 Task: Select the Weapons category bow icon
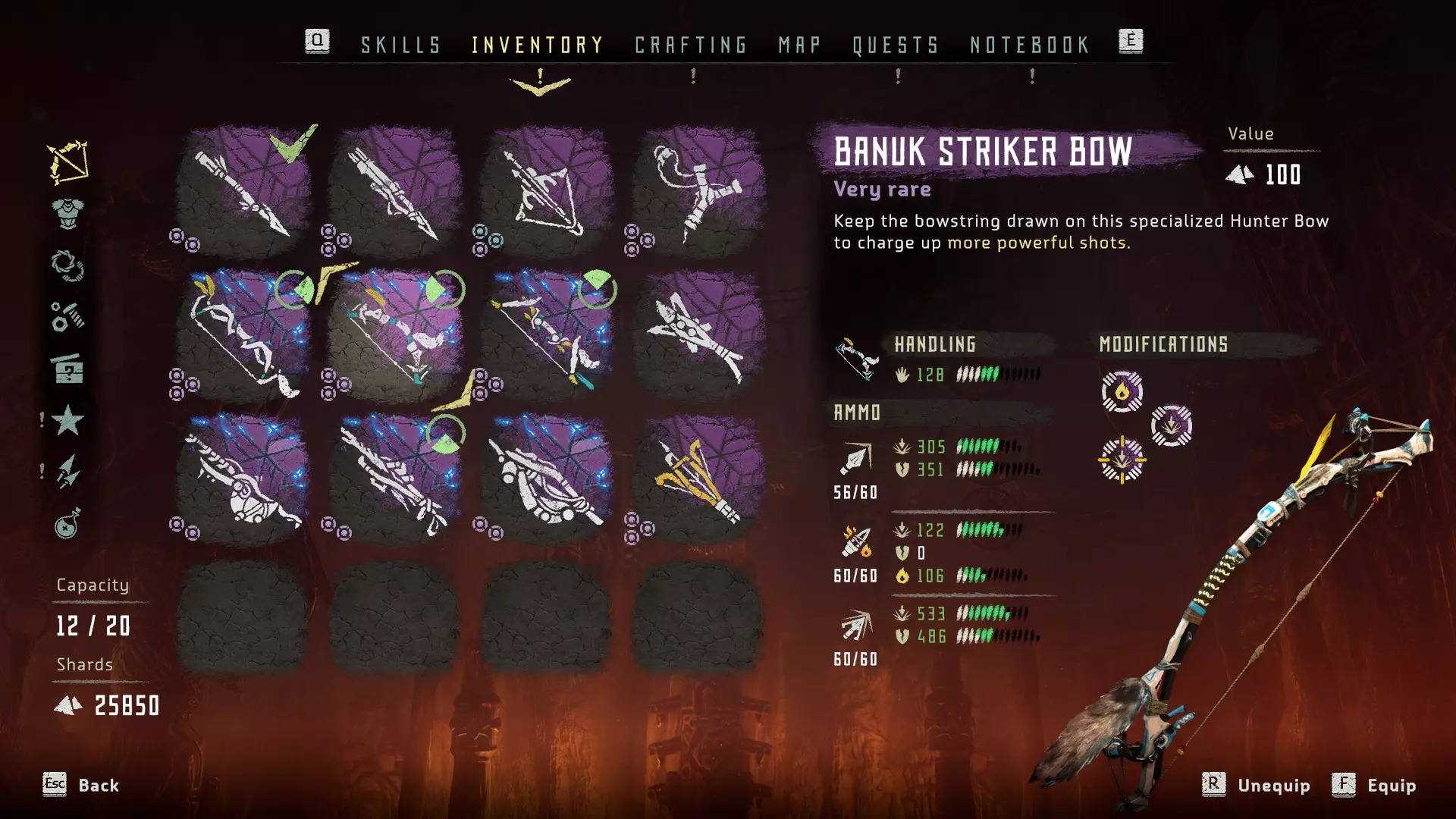(x=68, y=162)
